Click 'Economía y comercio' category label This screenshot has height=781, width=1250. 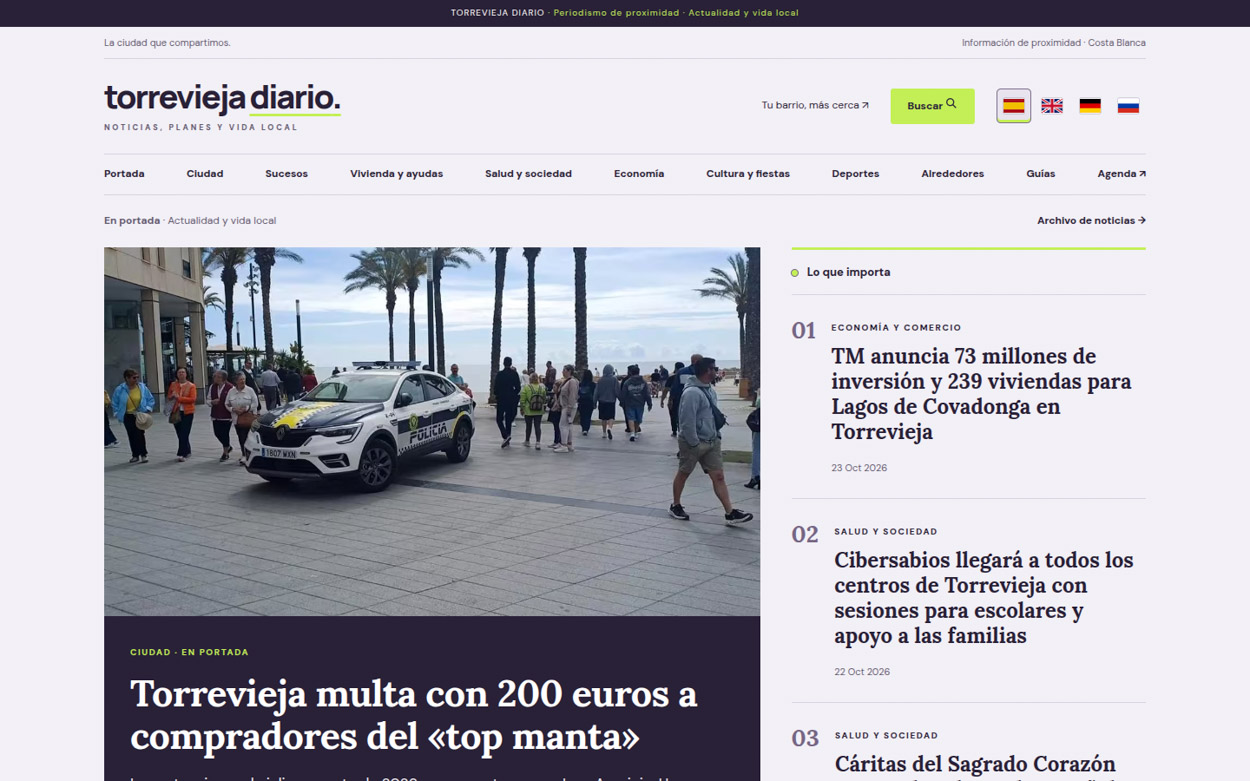click(896, 328)
